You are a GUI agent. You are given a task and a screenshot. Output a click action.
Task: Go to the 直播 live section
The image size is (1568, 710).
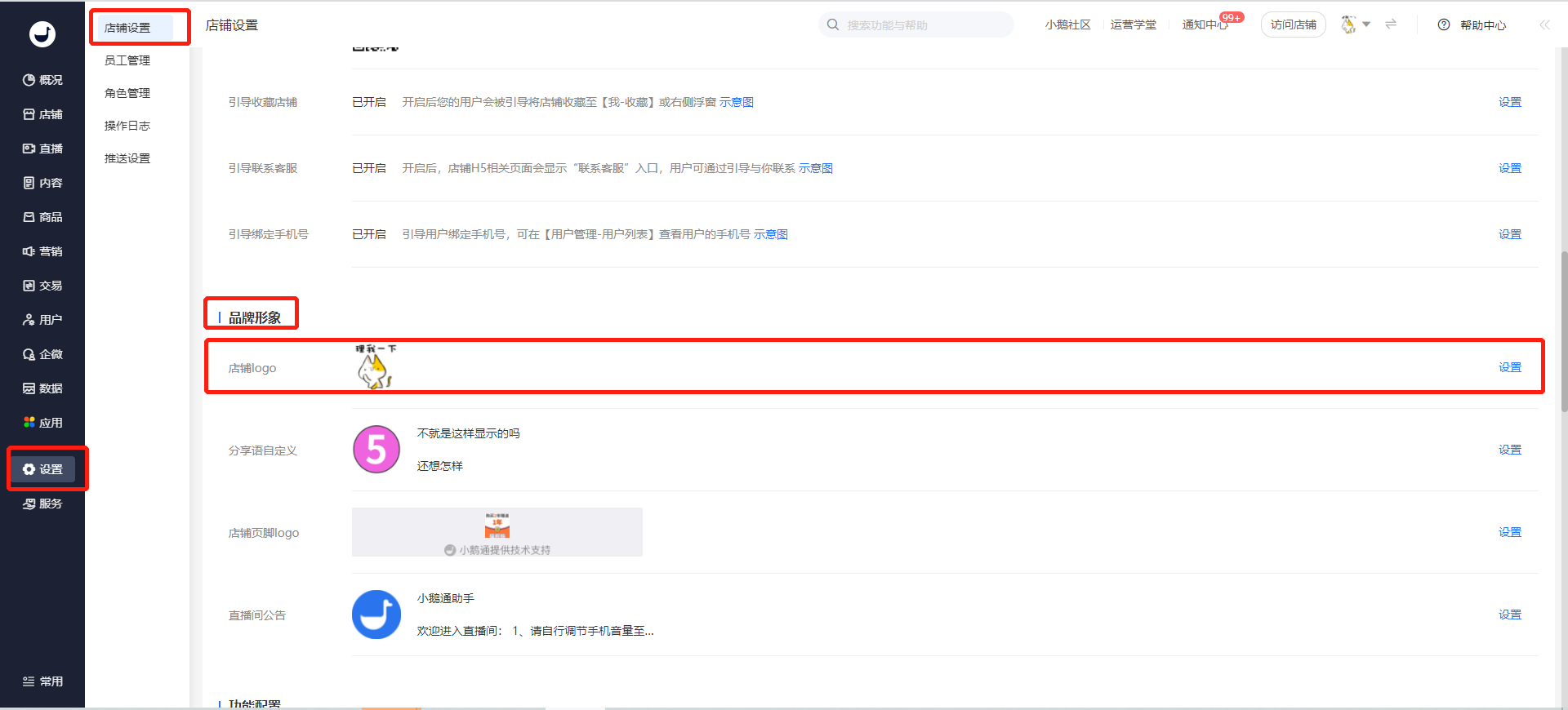pyautogui.click(x=42, y=149)
